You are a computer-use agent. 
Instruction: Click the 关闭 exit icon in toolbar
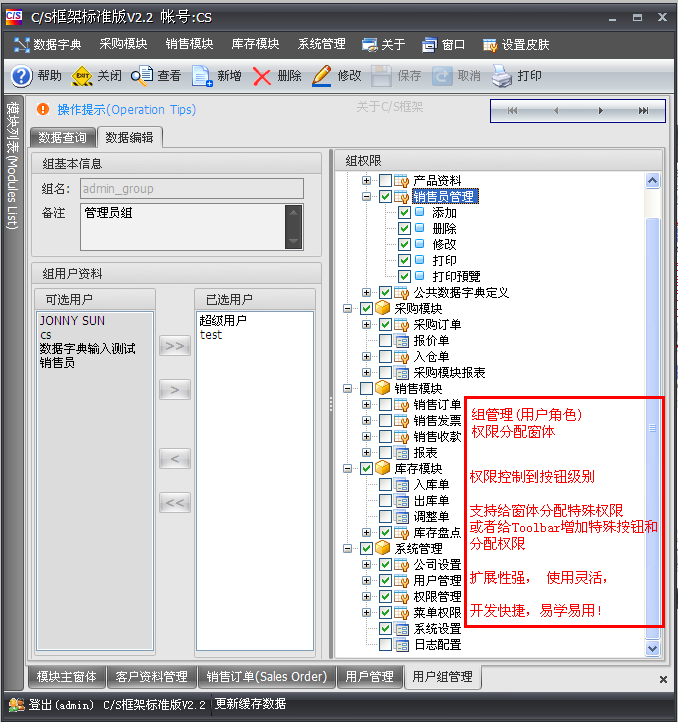click(83, 76)
